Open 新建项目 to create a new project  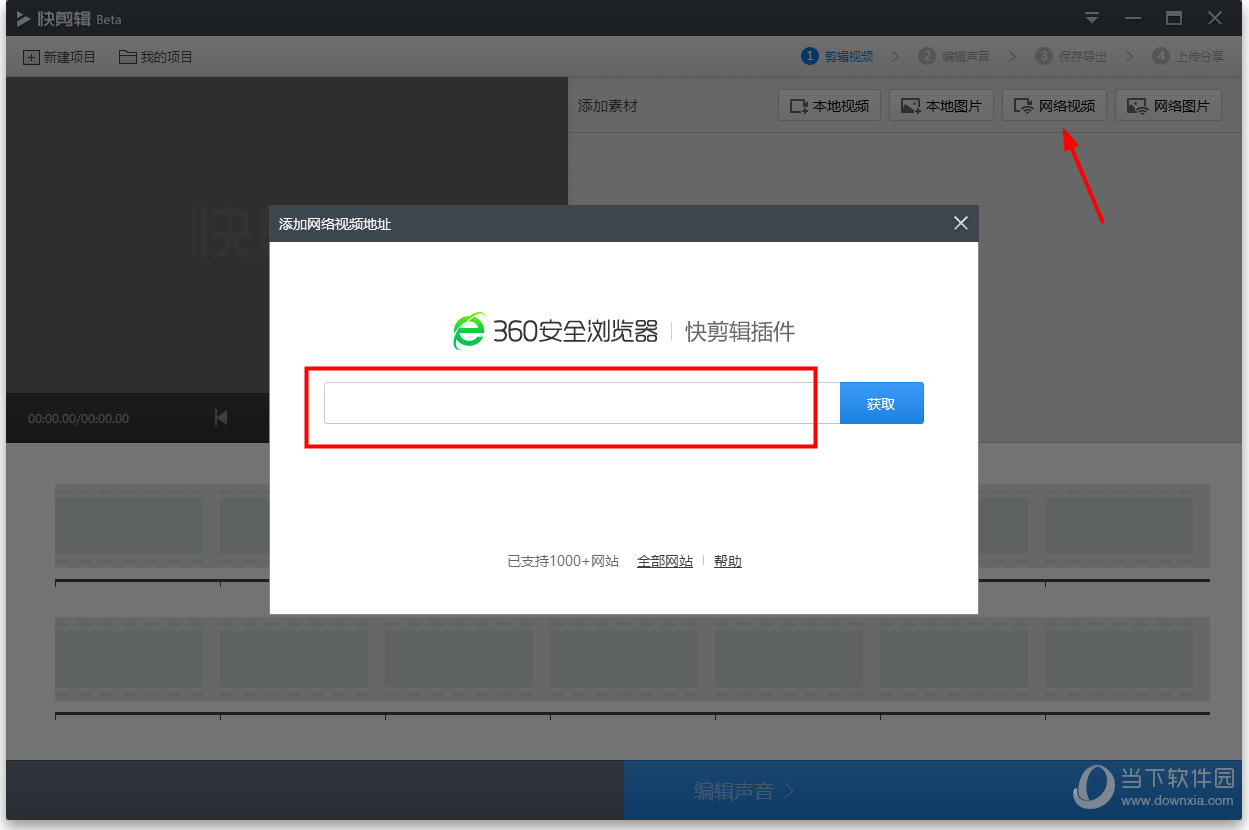[x=60, y=56]
